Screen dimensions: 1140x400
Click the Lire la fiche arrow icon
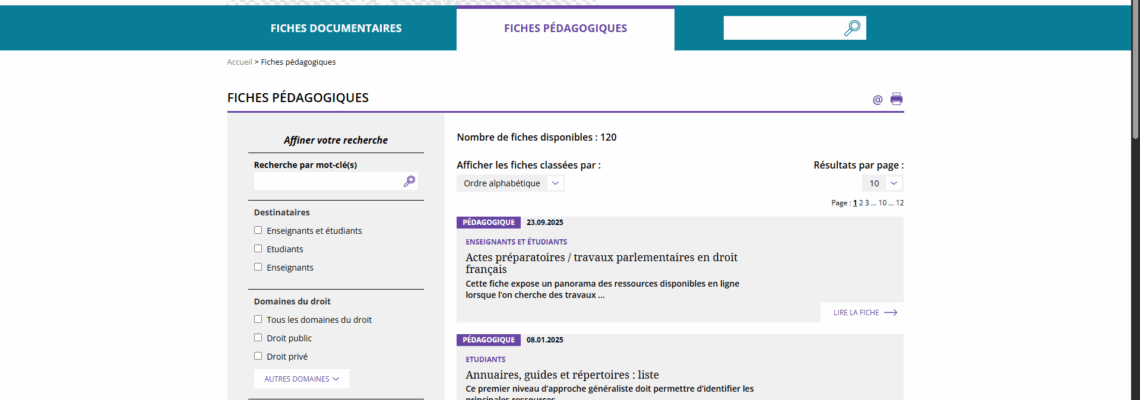(x=890, y=313)
